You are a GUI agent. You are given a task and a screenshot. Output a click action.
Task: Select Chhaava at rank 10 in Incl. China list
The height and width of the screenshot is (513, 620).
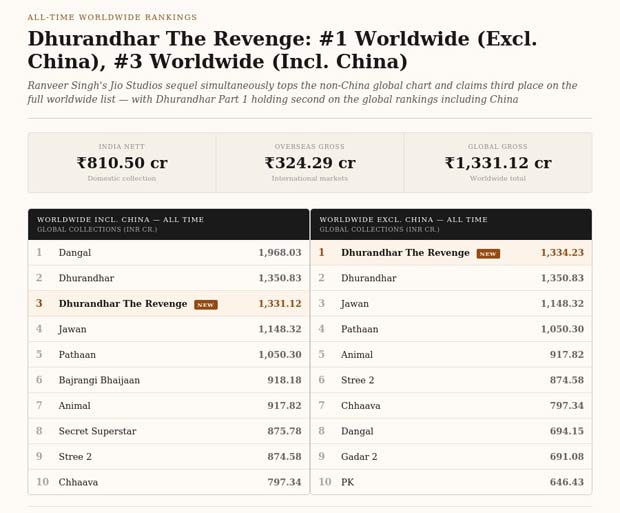pyautogui.click(x=169, y=482)
